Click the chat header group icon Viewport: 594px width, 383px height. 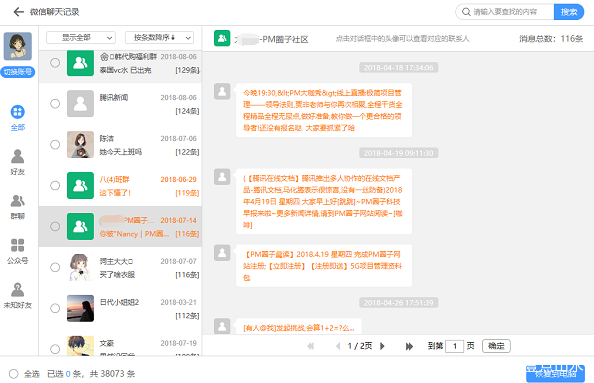coord(222,38)
